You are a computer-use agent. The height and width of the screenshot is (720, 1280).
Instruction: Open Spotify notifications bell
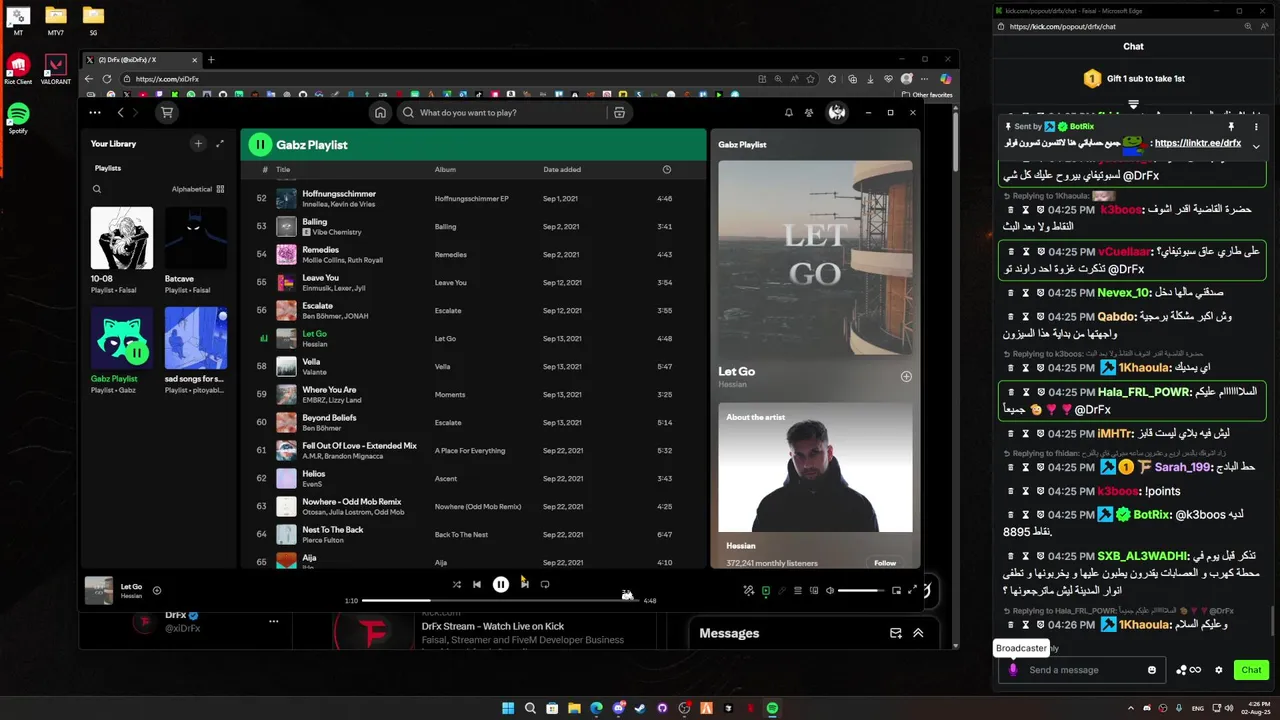tap(788, 113)
